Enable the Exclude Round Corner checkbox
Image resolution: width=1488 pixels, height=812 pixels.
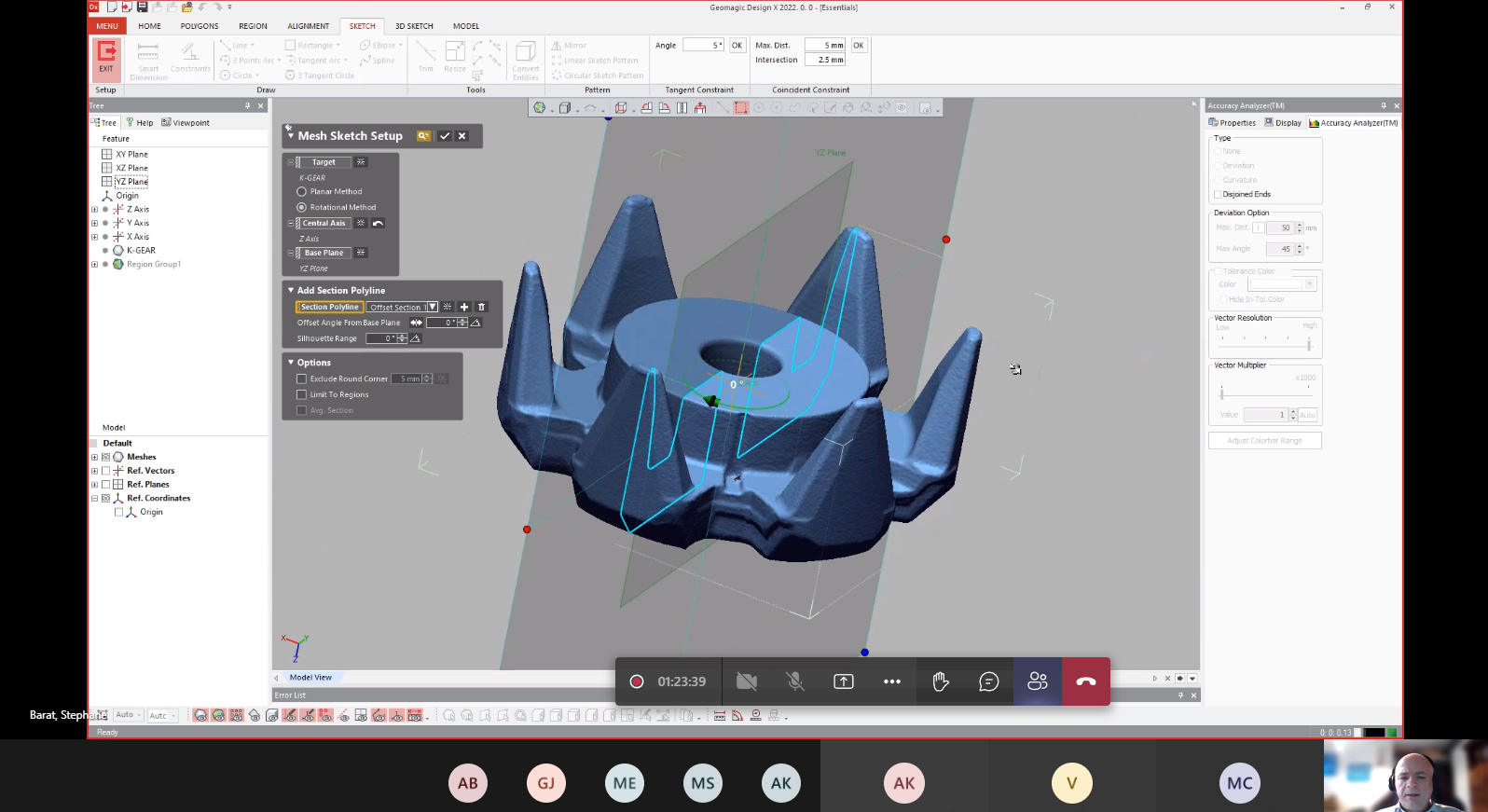point(302,379)
